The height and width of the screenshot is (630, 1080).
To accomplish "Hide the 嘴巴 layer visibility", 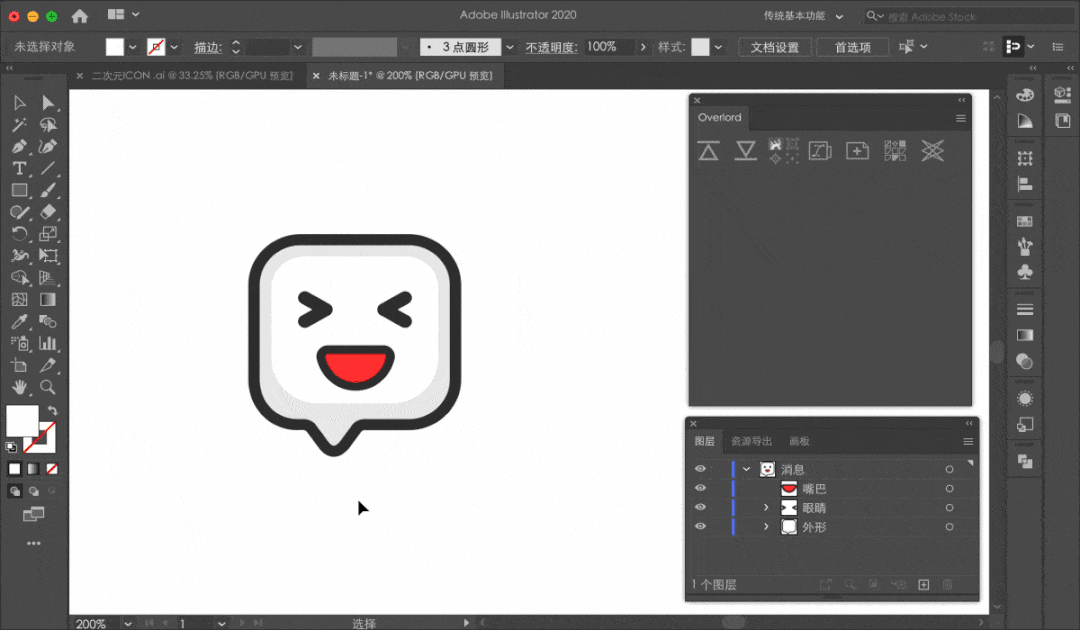I will [700, 488].
